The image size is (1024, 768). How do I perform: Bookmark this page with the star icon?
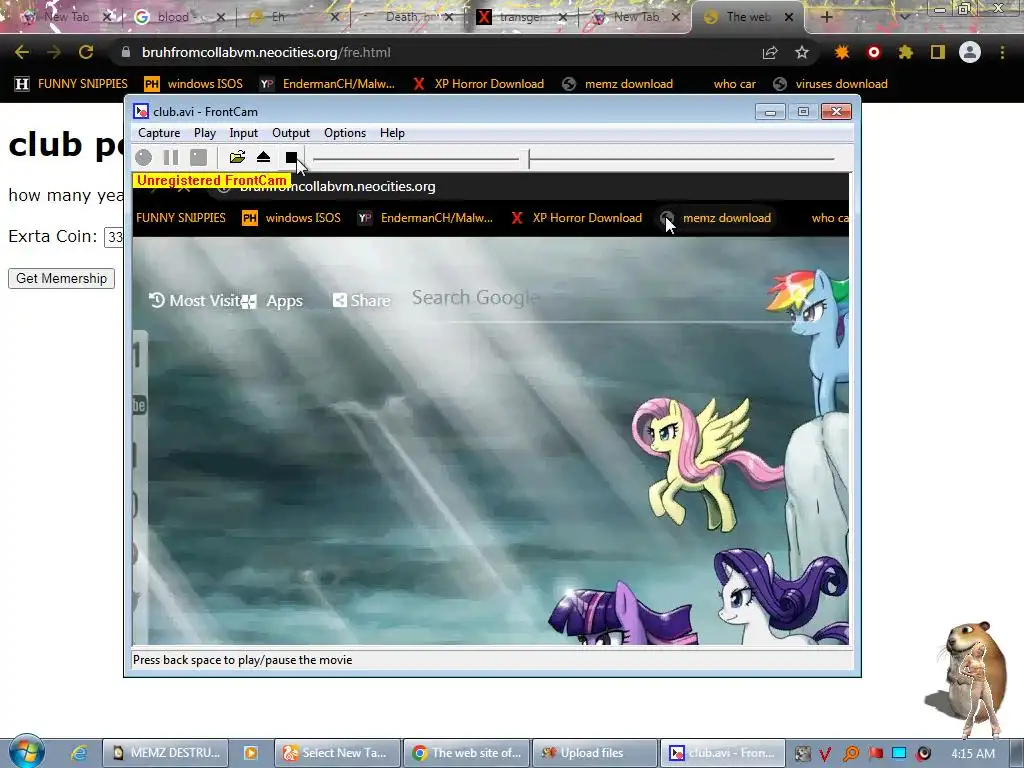pos(802,52)
